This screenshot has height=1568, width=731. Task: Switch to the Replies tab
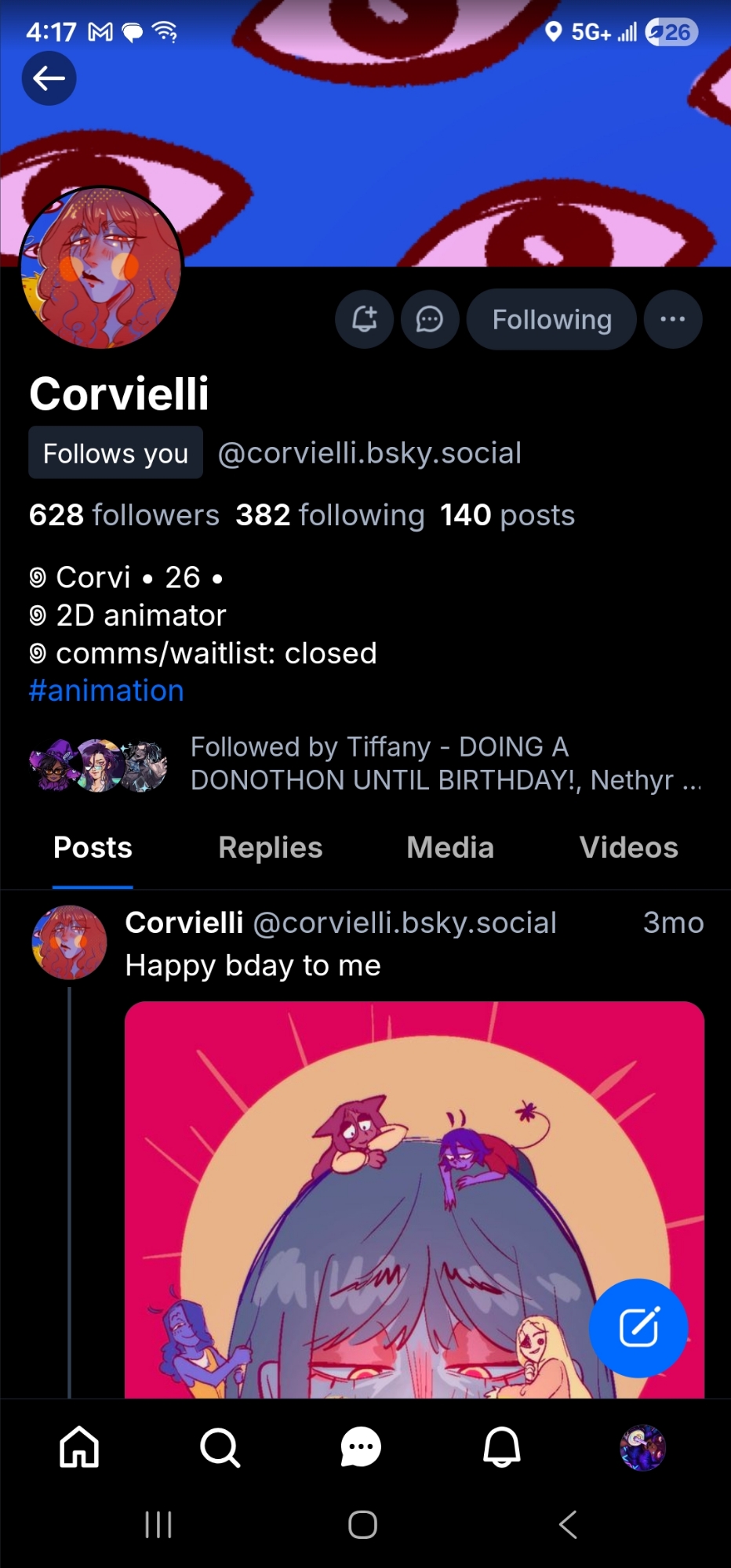(x=271, y=848)
